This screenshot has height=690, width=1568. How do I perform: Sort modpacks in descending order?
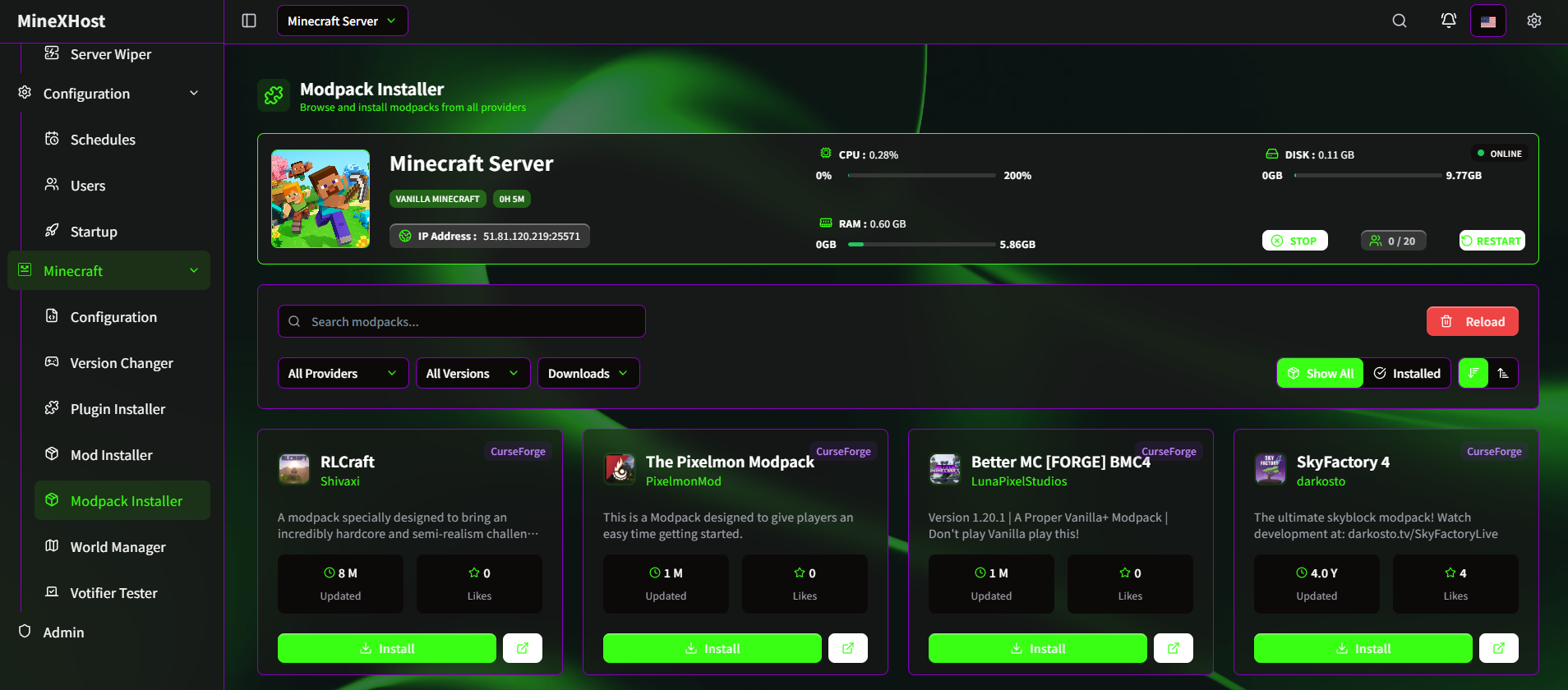pyautogui.click(x=1473, y=373)
